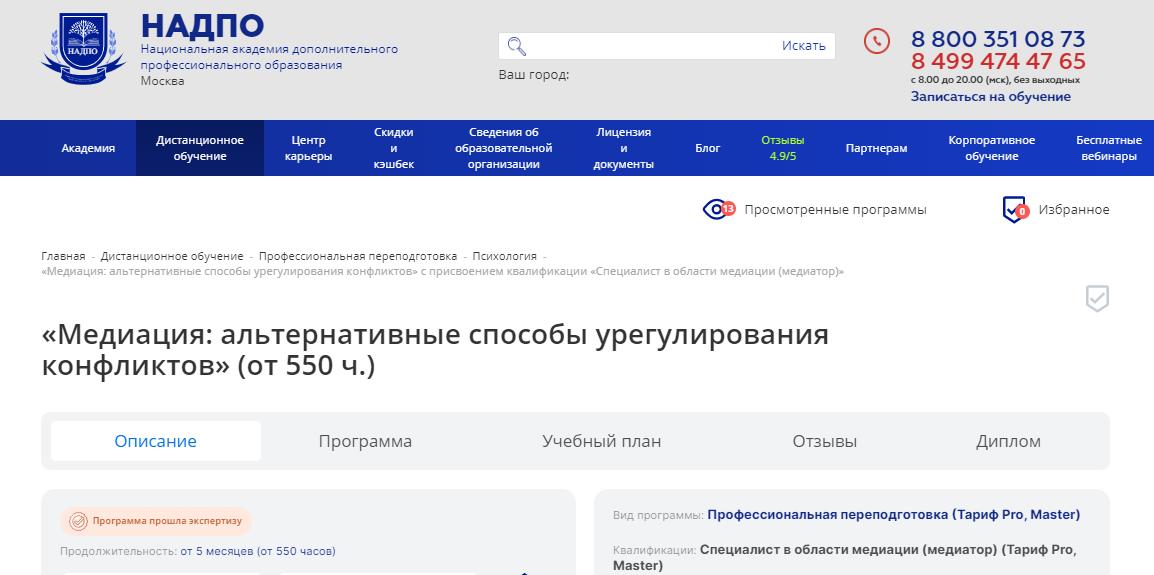Open the Корпоративное обучение menu item
This screenshot has height=575, width=1154.
(991, 148)
